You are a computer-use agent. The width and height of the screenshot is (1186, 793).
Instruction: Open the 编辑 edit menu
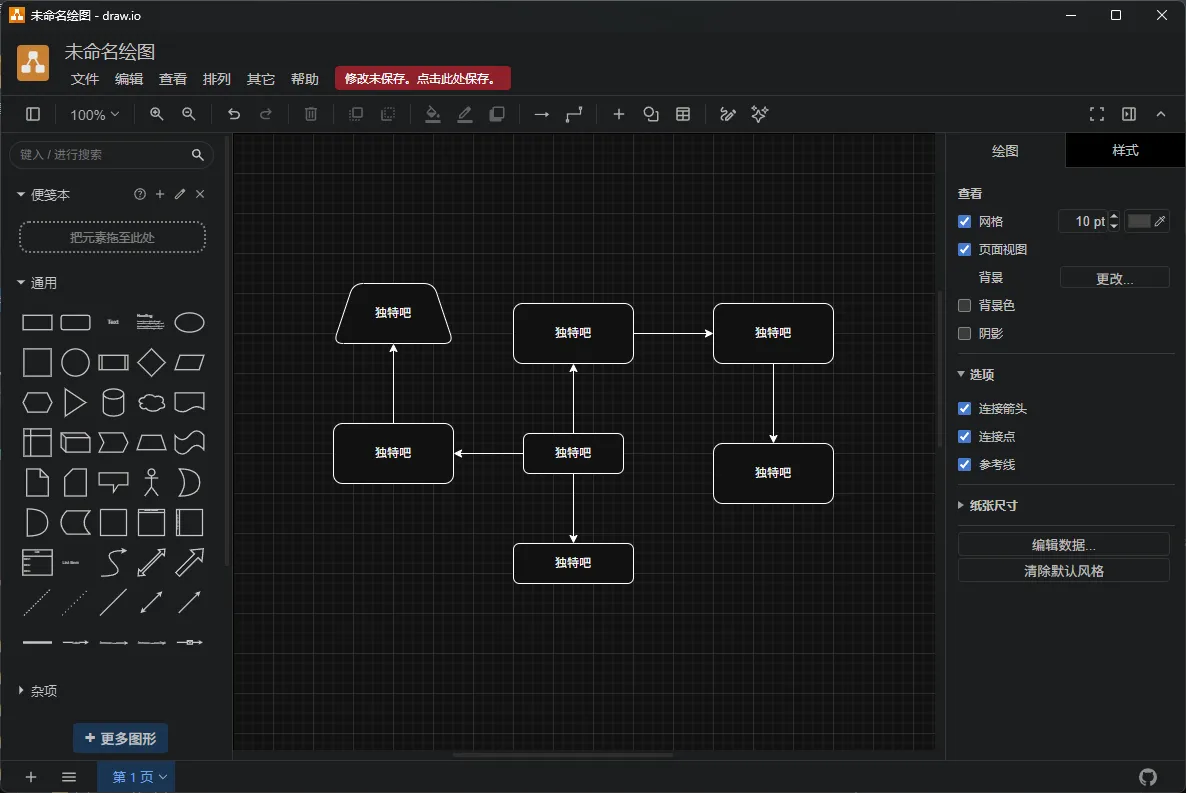coord(129,79)
